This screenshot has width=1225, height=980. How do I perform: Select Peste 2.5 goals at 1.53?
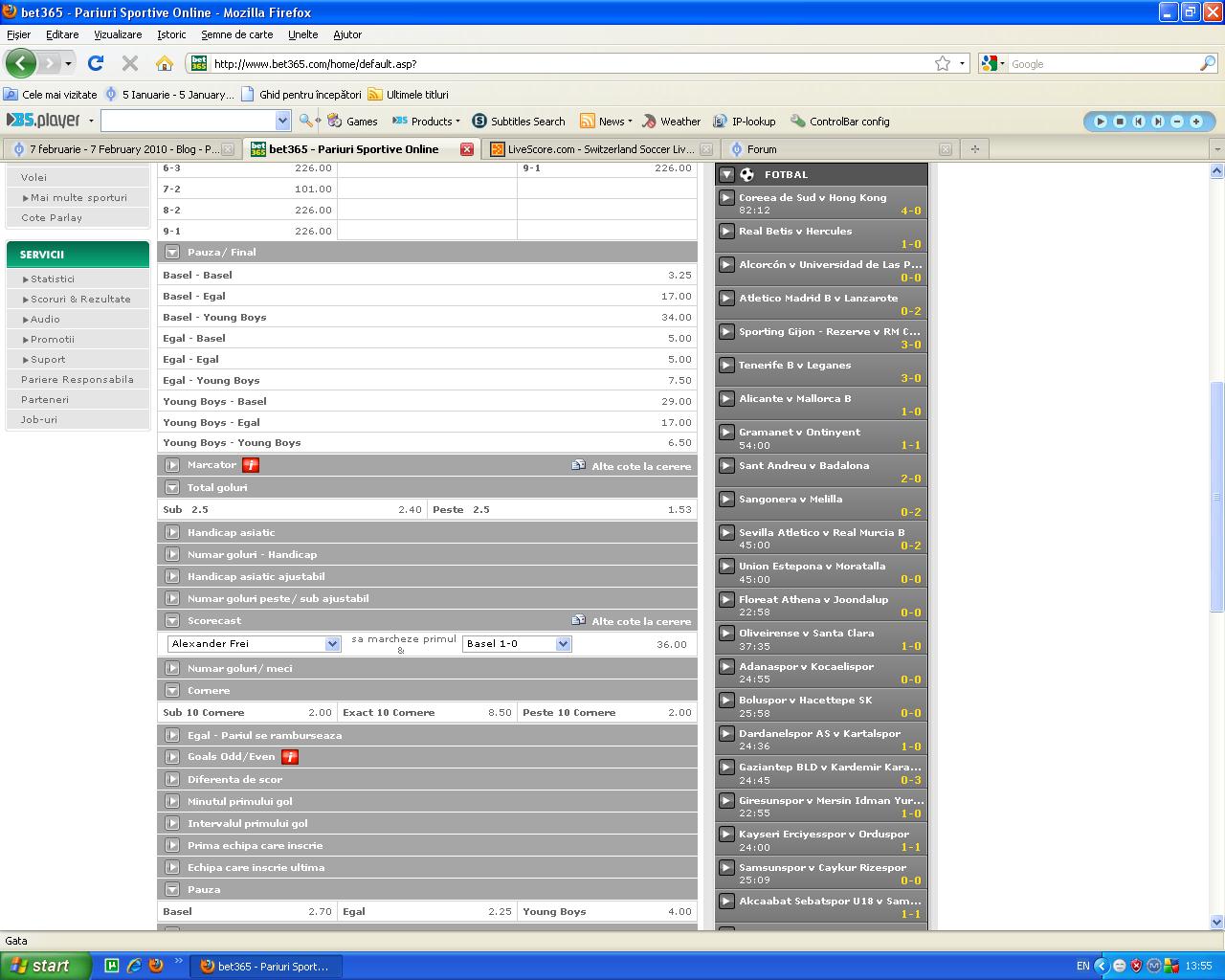[x=562, y=509]
